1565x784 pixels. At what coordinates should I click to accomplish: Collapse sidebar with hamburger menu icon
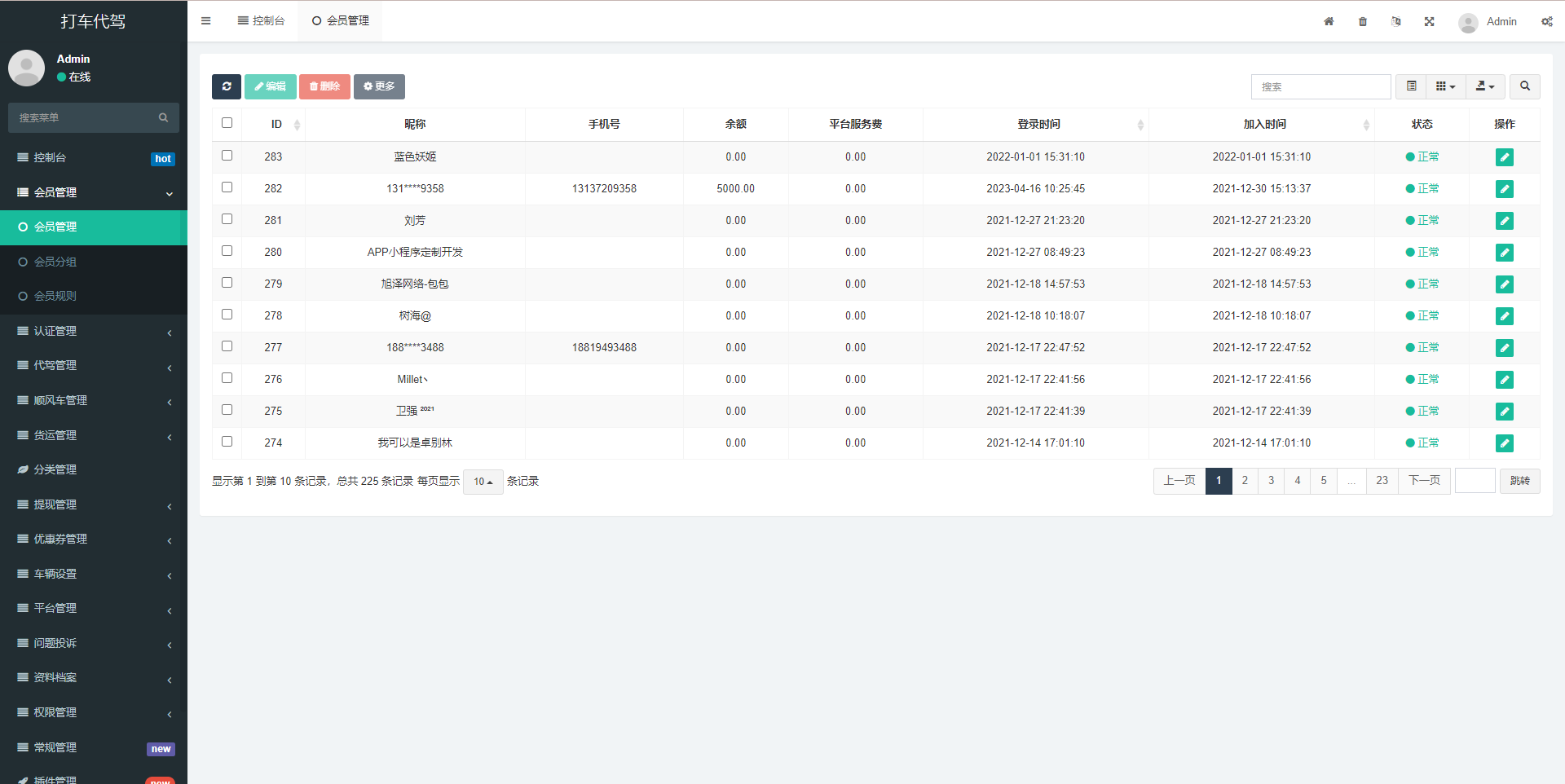(206, 21)
